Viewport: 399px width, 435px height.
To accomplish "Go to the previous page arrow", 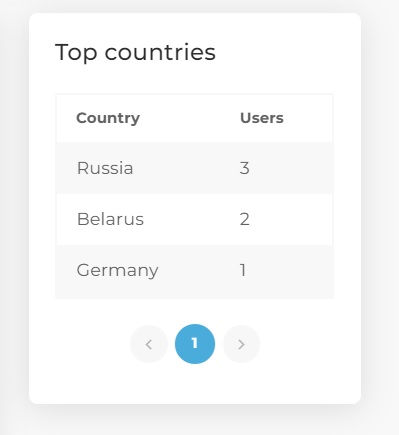I will tap(149, 344).
